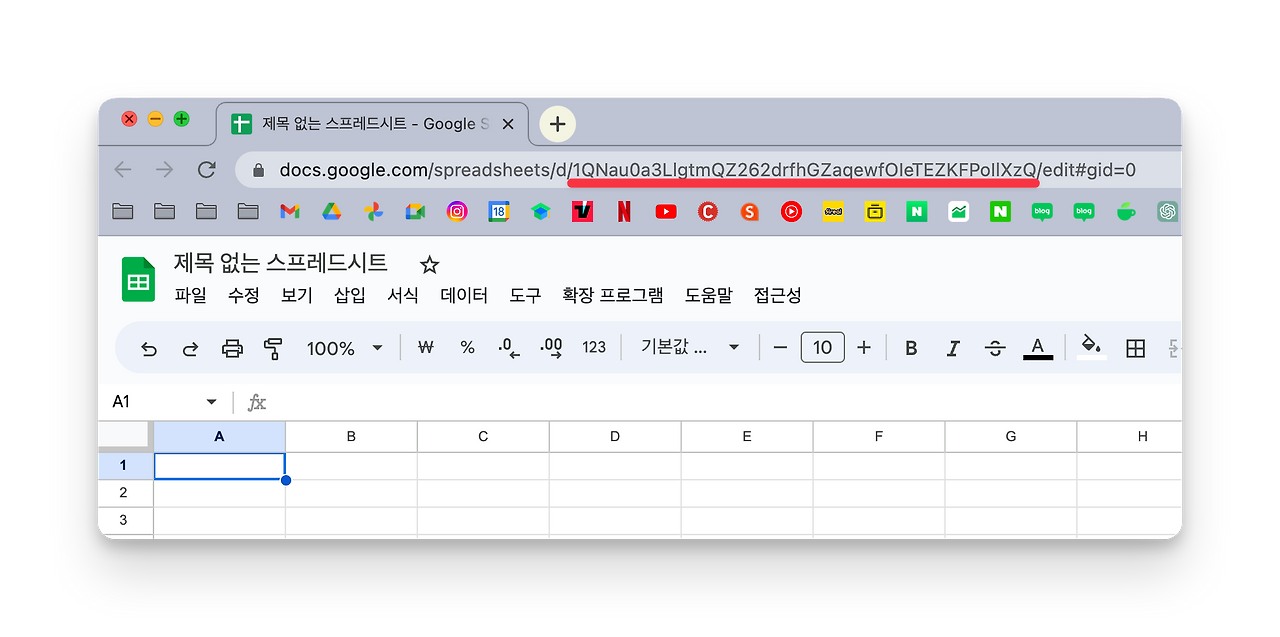Open the 접근성 menu

coord(777,296)
